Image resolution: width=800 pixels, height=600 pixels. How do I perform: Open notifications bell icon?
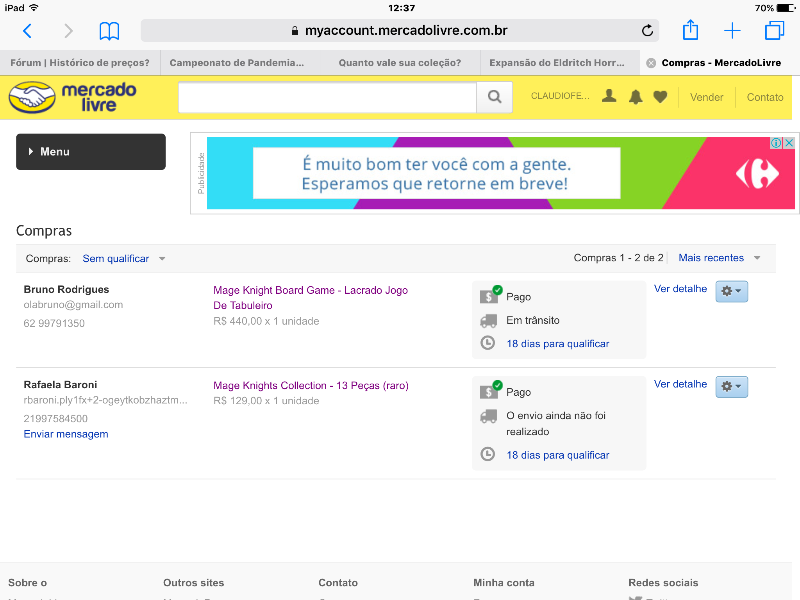(x=635, y=96)
